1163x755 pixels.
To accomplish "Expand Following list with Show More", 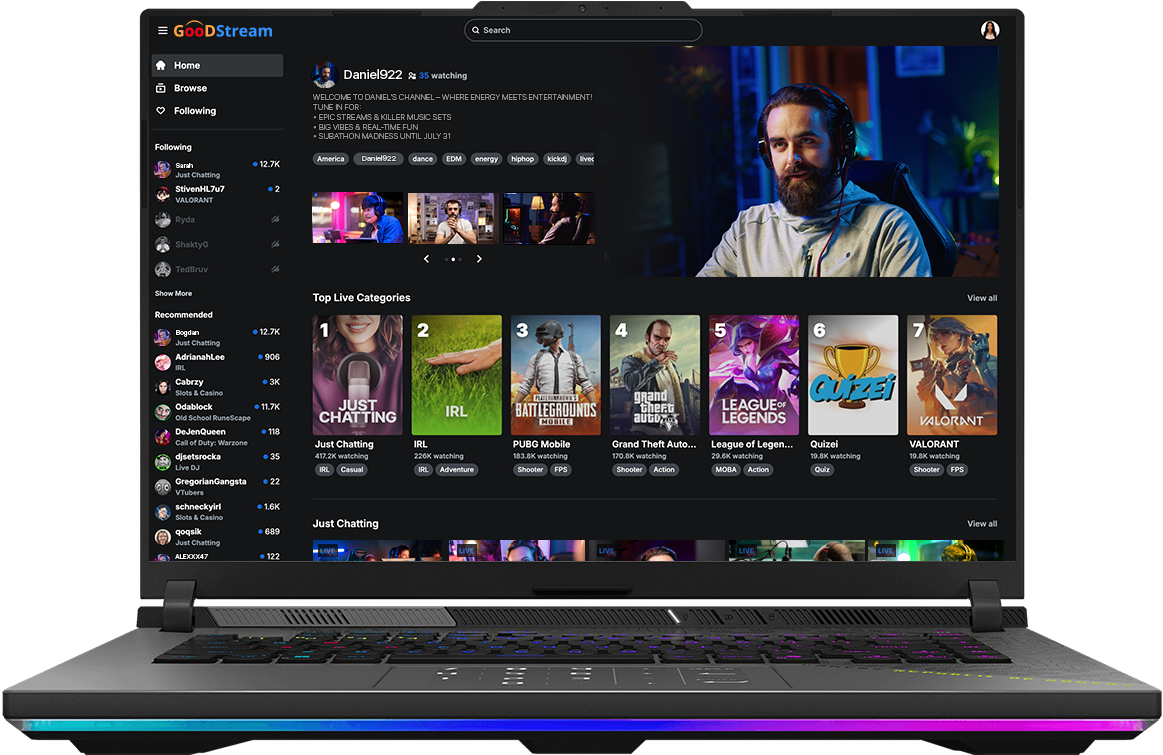I will (x=174, y=294).
